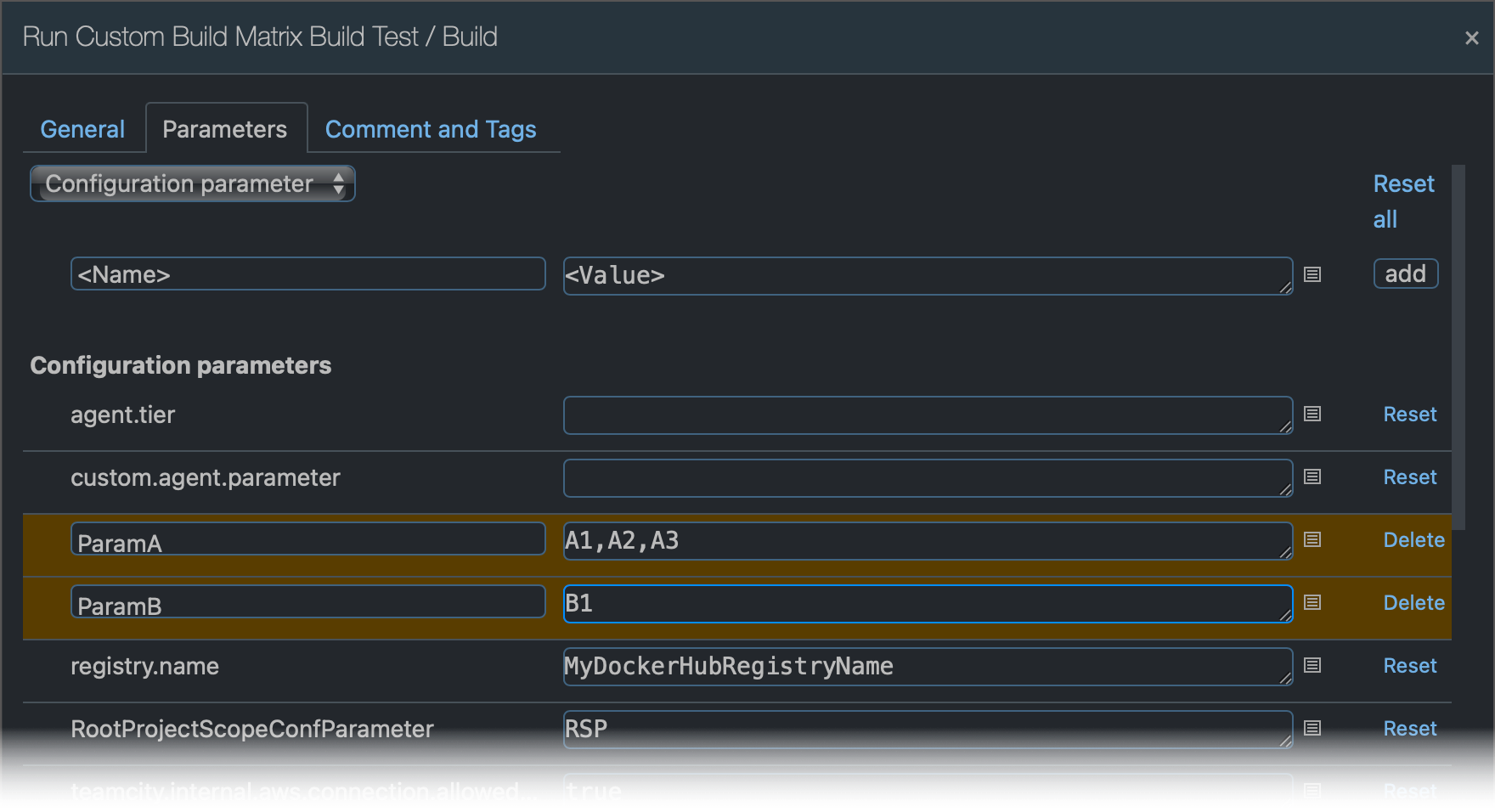Open the multiline editor for ParamA value
This screenshot has width=1495, height=812.
(1312, 539)
